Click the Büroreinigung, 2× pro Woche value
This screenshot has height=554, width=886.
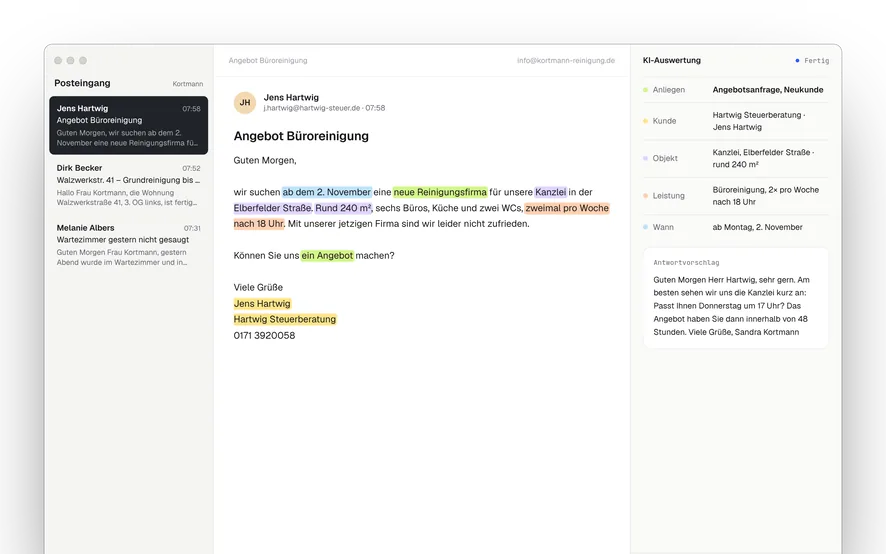tap(766, 196)
